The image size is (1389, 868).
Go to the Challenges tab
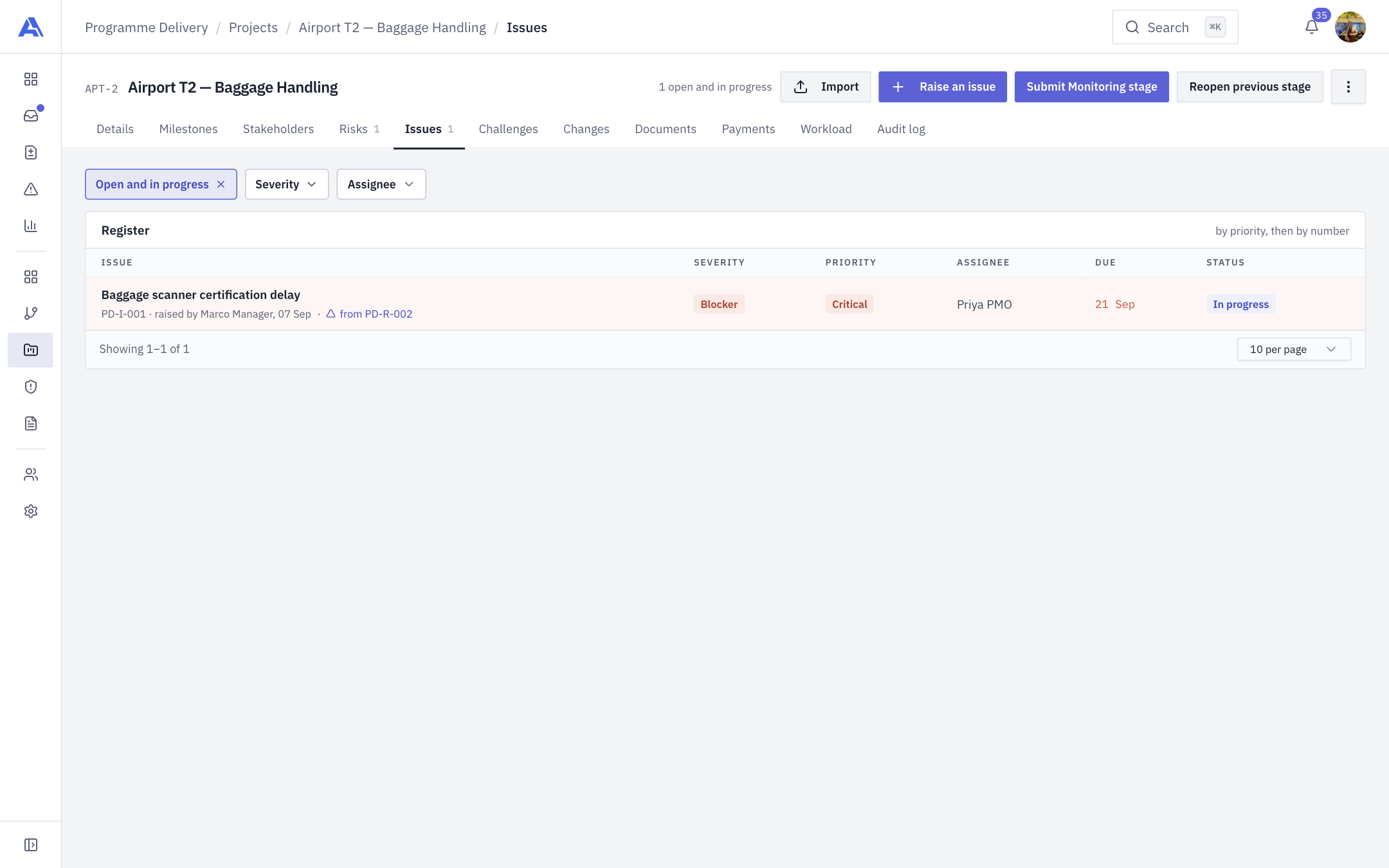(x=508, y=129)
